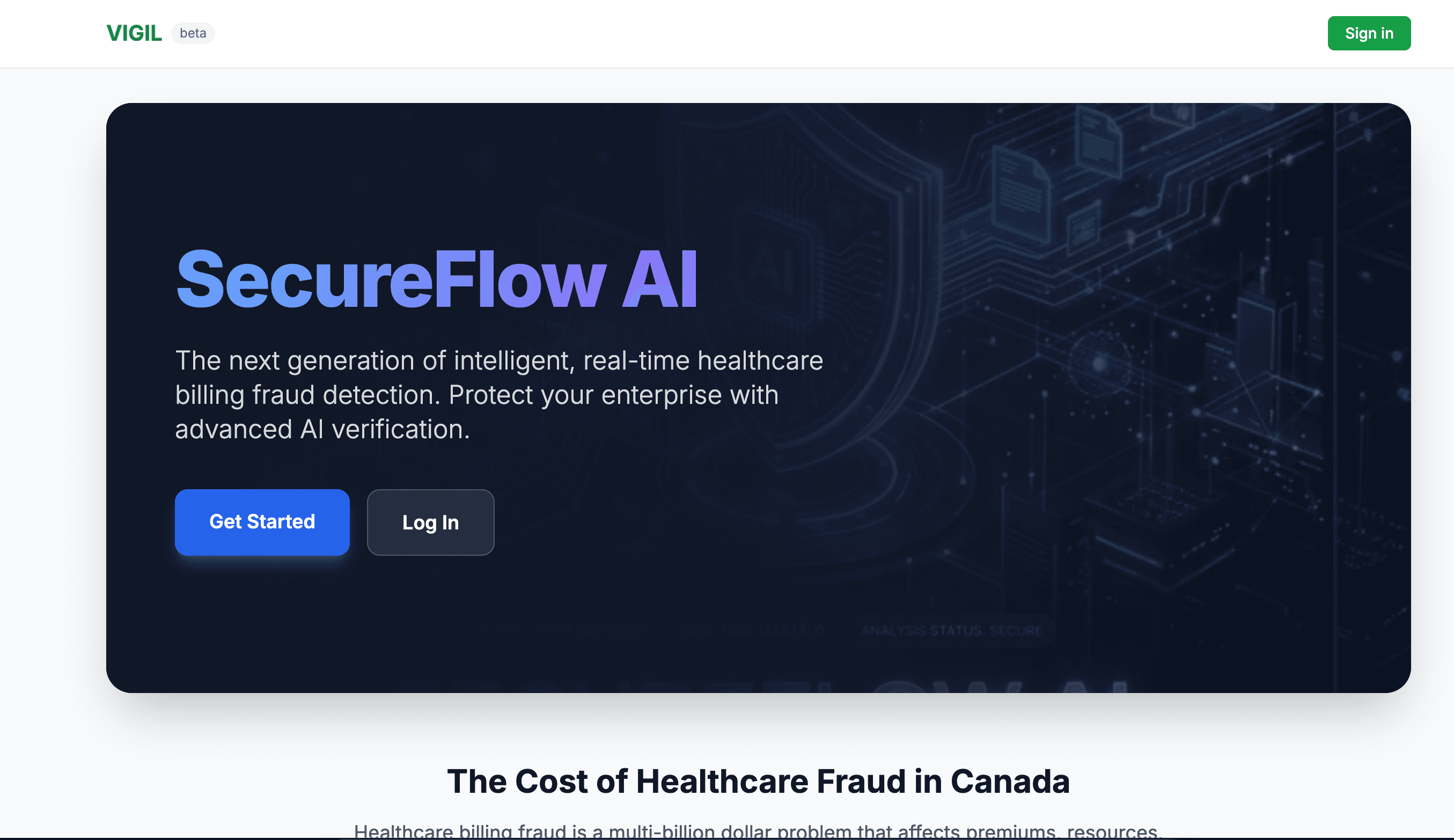The width and height of the screenshot is (1454, 840).
Task: Click the SecureFlow AI headline
Action: point(436,280)
